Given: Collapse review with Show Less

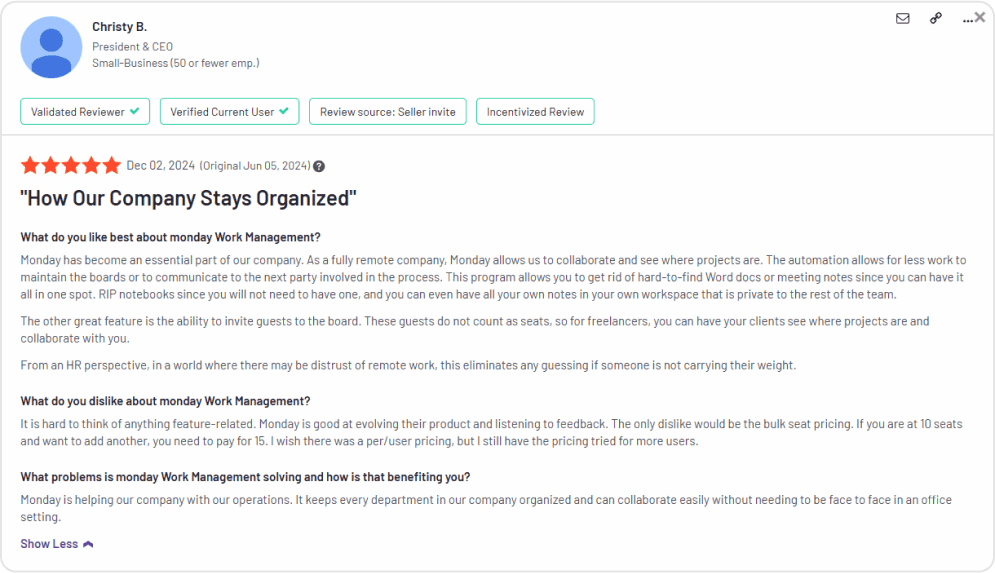Looking at the screenshot, I should (56, 544).
